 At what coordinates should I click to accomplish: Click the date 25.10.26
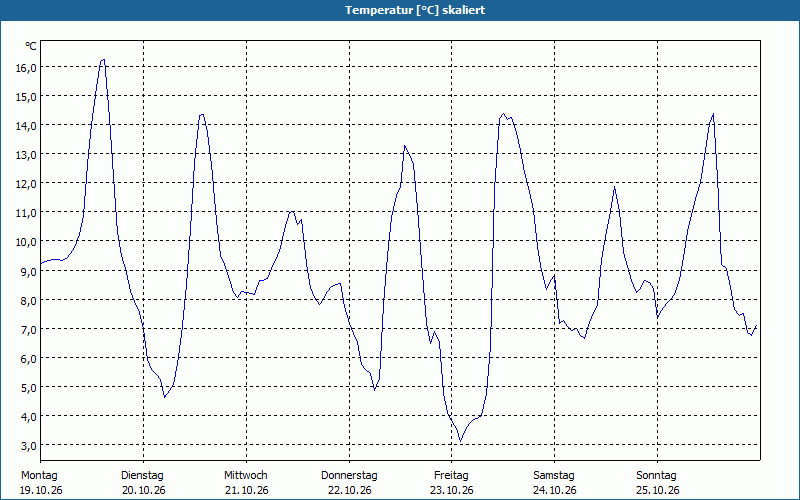(x=658, y=490)
